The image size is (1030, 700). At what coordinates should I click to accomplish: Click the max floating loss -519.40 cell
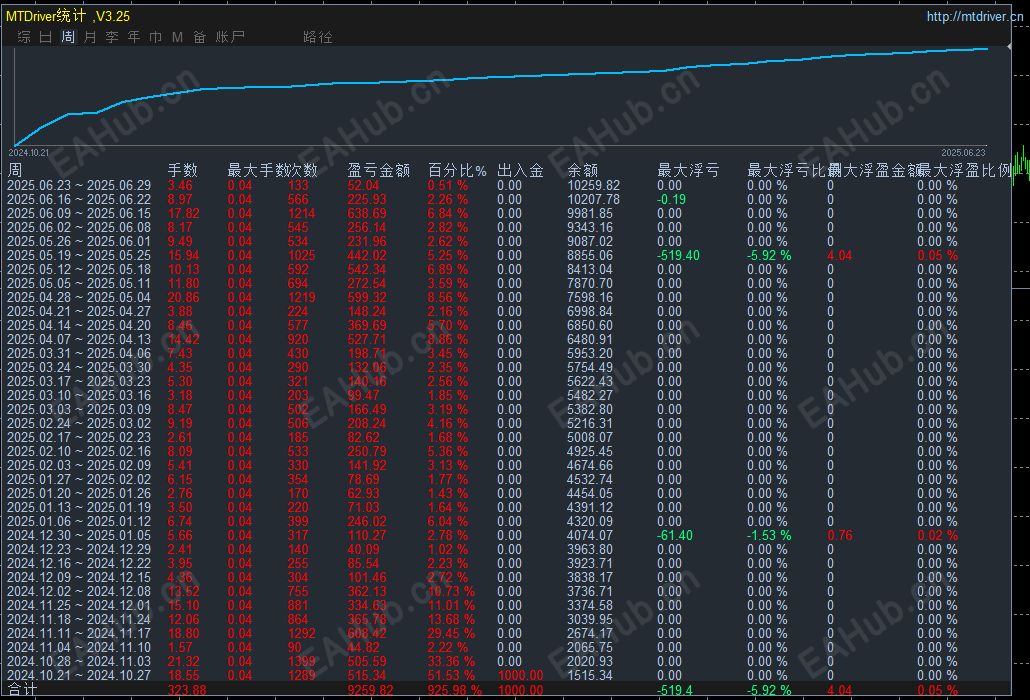[x=679, y=255]
